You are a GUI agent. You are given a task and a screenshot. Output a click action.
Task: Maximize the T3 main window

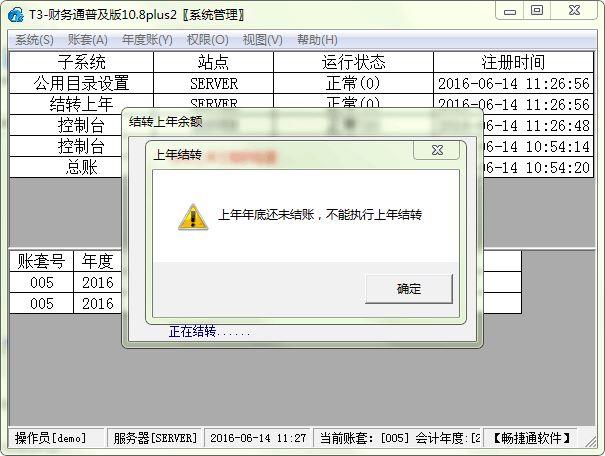click(537, 11)
